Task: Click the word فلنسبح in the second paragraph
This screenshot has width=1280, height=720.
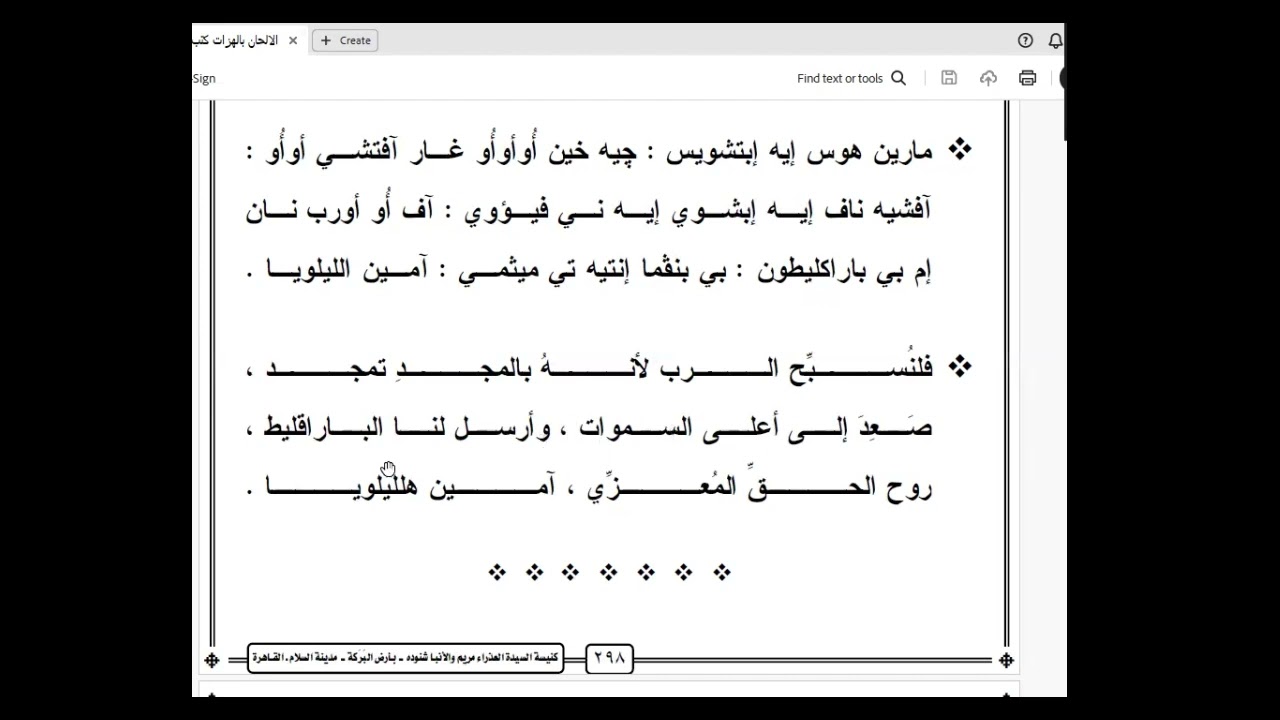Action: click(x=861, y=368)
